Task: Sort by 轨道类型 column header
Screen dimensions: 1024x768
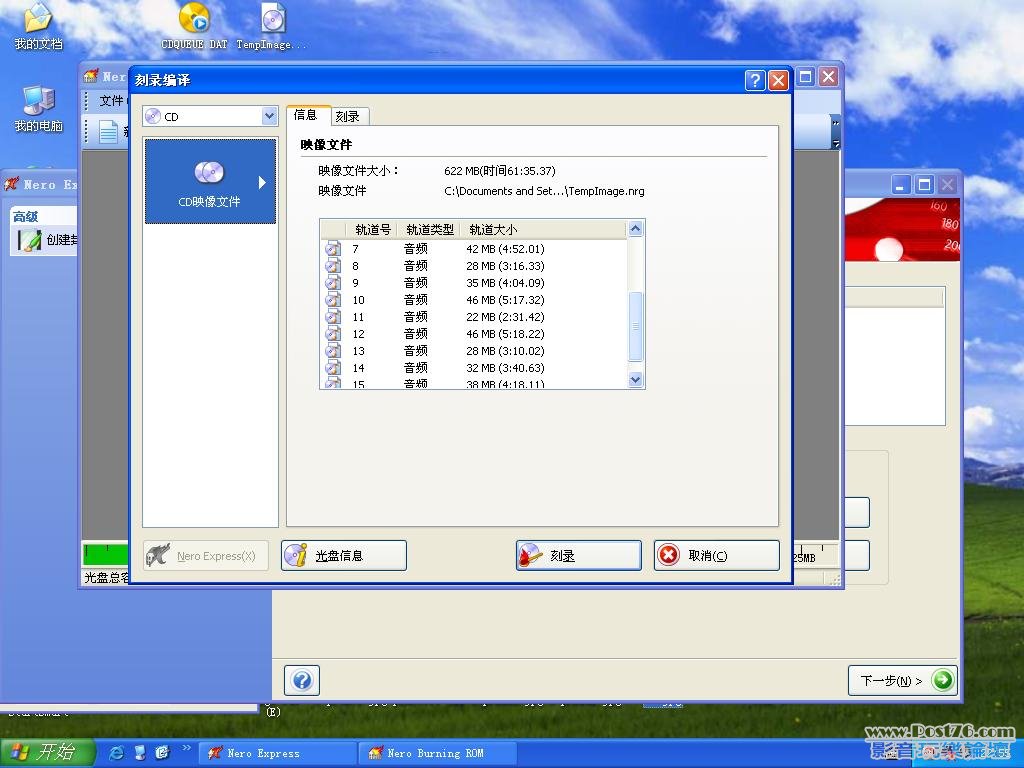Action: pyautogui.click(x=429, y=230)
